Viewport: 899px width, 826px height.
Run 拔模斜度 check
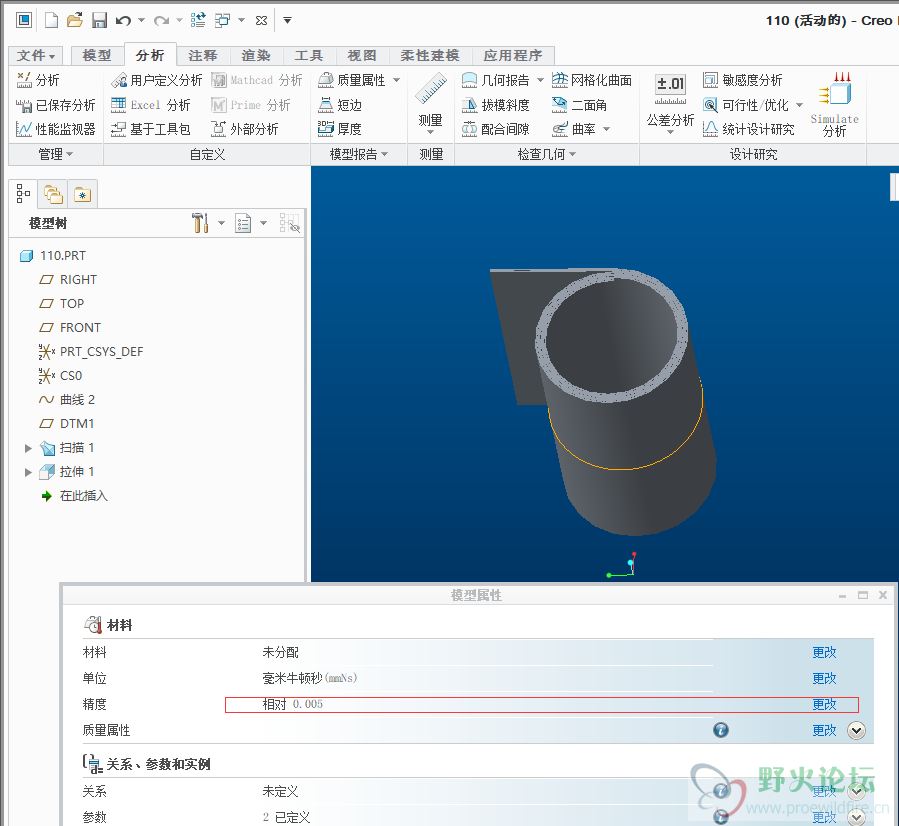click(496, 105)
